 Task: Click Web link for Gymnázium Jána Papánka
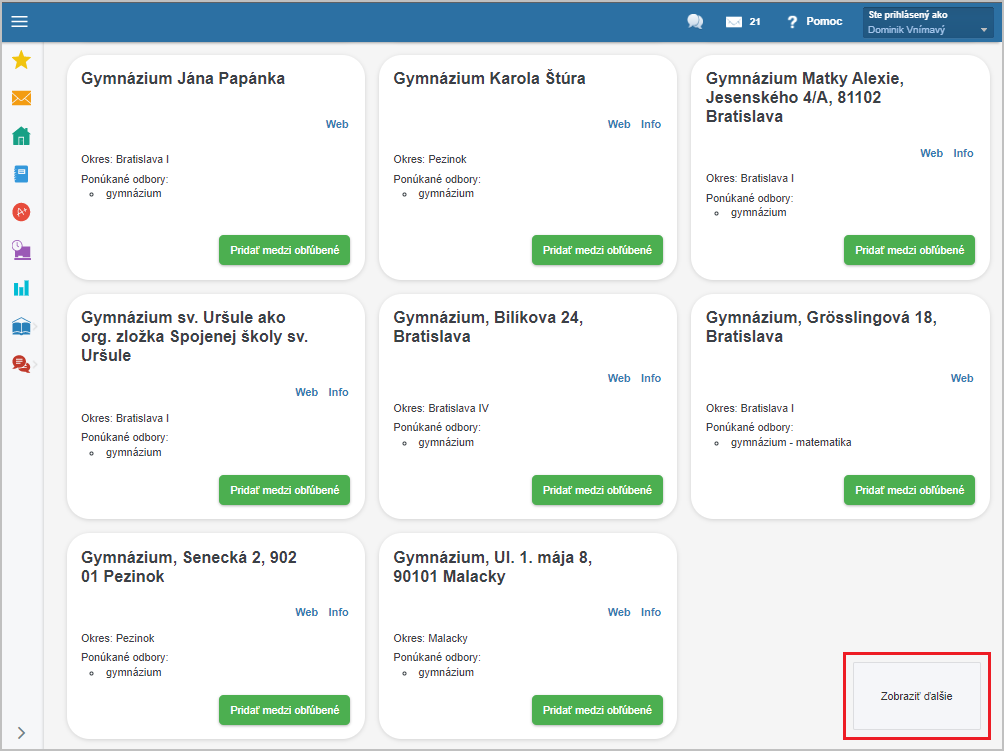pyautogui.click(x=337, y=124)
